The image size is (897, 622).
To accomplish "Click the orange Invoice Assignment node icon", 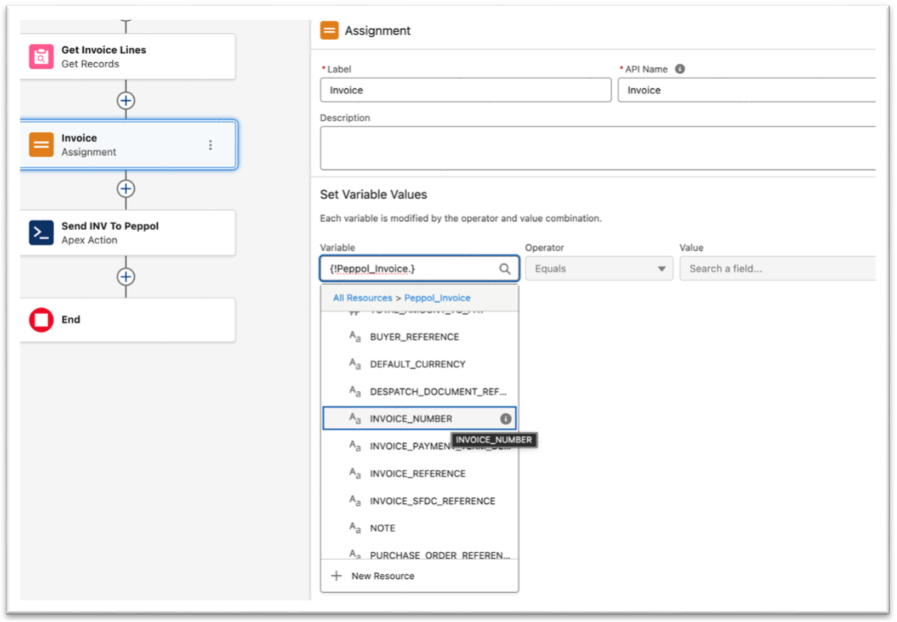I will [x=42, y=145].
